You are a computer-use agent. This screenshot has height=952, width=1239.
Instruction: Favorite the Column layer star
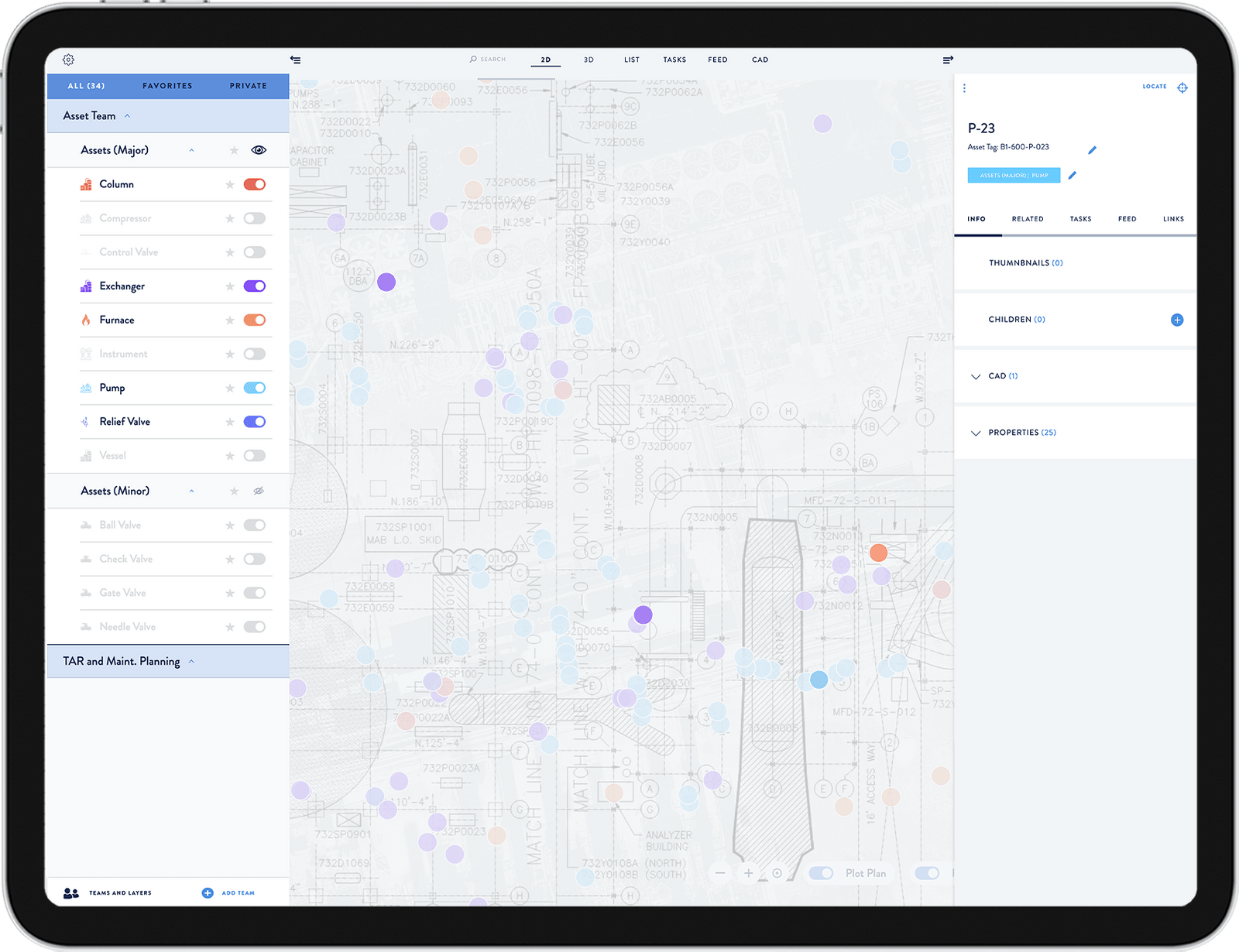(230, 185)
